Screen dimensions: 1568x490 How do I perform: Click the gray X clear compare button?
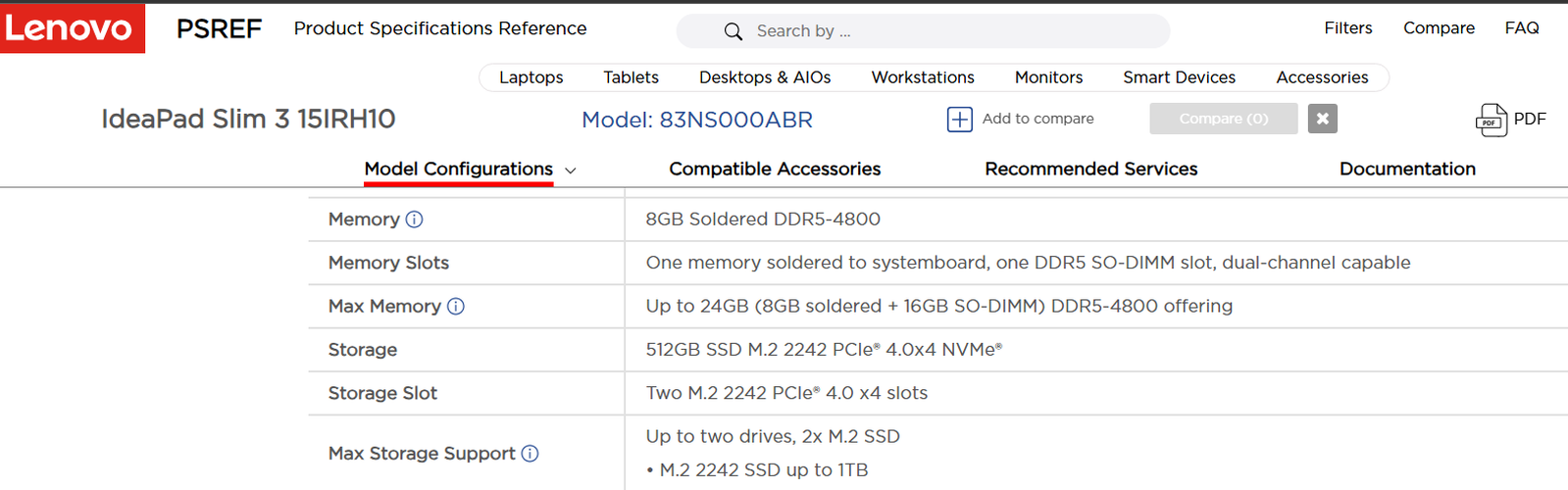pyautogui.click(x=1322, y=119)
